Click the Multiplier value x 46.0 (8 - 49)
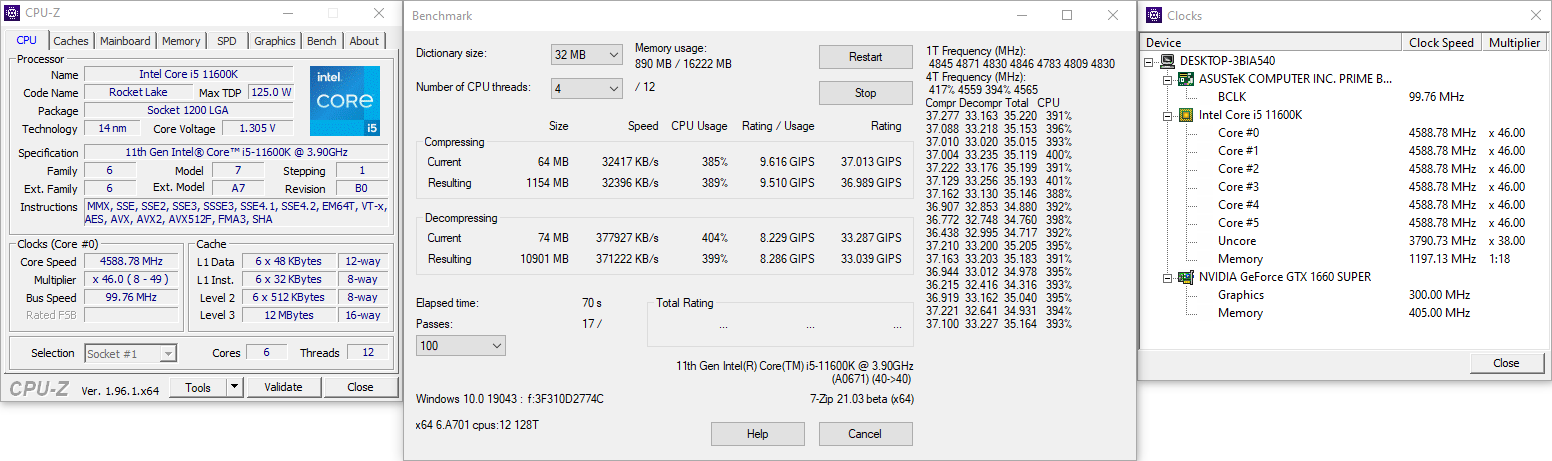Viewport: 1552px width, 461px height. pos(131,280)
